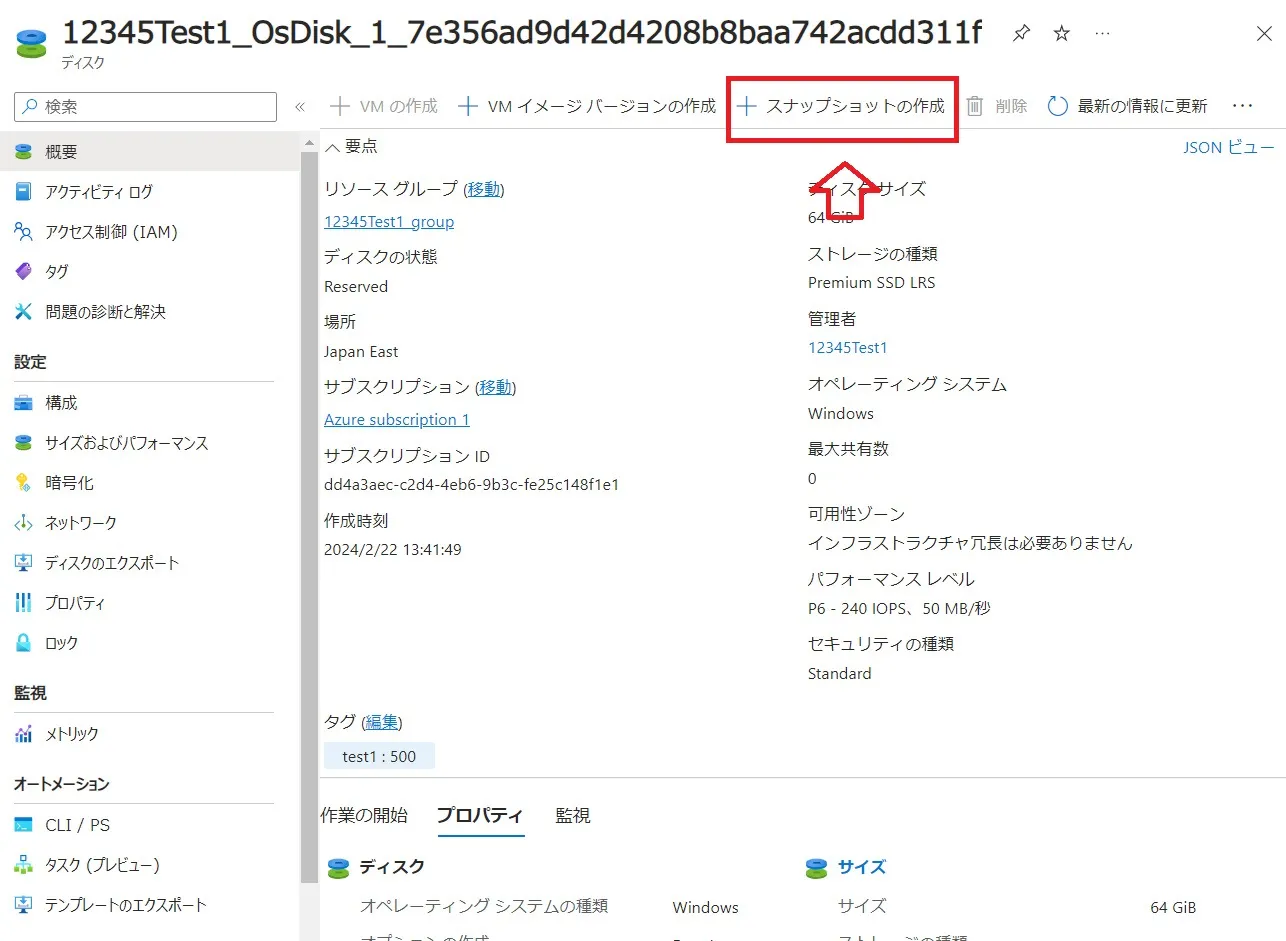
Task: Click スナップショットの作成 button
Action: pyautogui.click(x=841, y=106)
